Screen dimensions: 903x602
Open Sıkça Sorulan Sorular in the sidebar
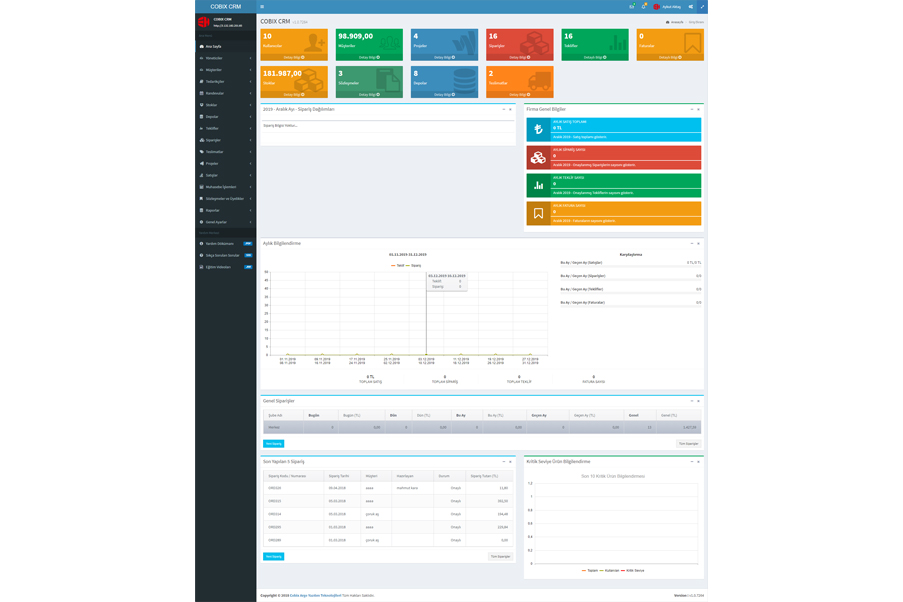point(226,255)
